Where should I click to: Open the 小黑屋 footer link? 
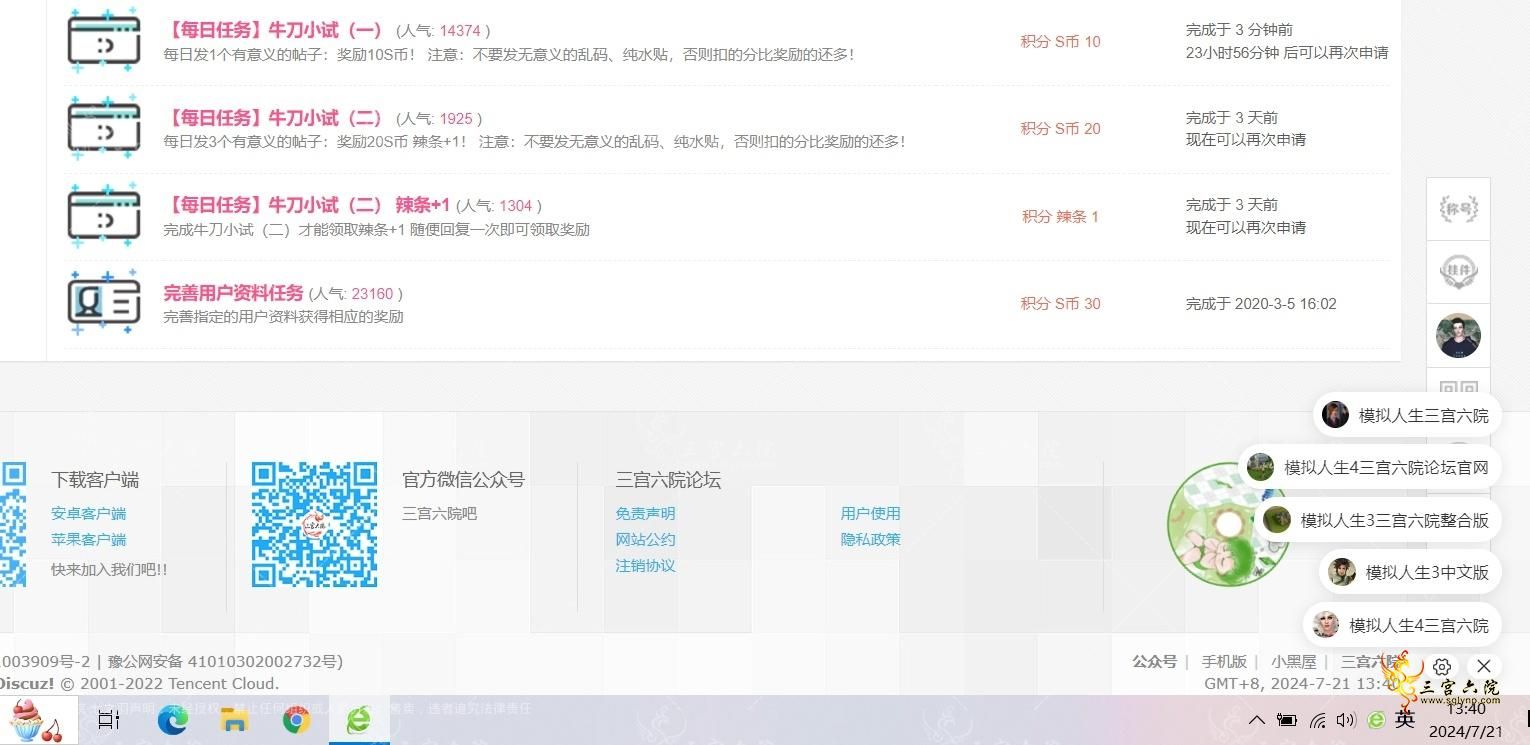tap(1294, 661)
